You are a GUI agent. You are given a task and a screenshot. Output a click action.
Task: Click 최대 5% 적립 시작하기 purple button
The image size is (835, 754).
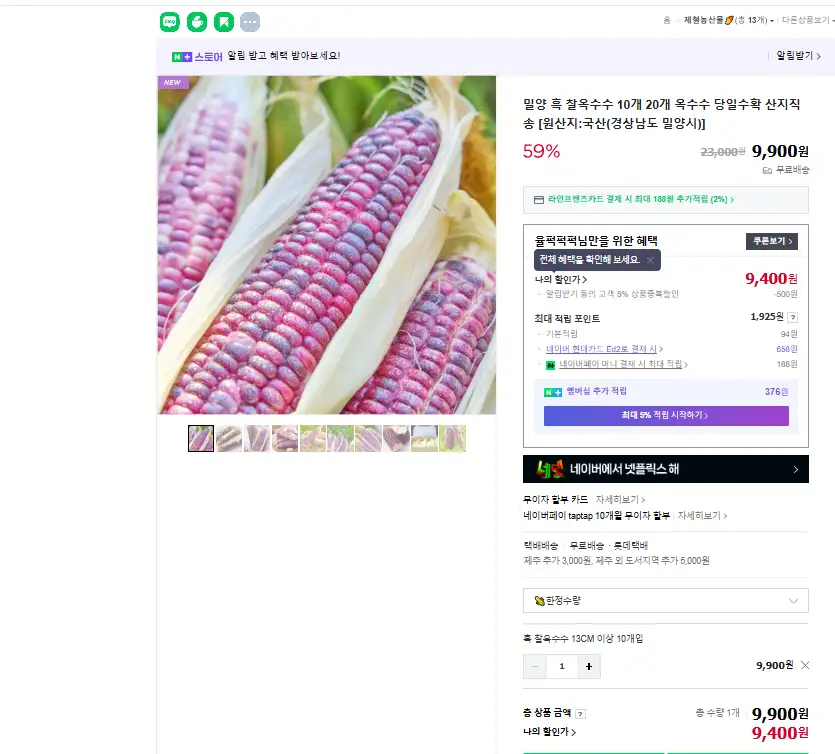(x=666, y=415)
